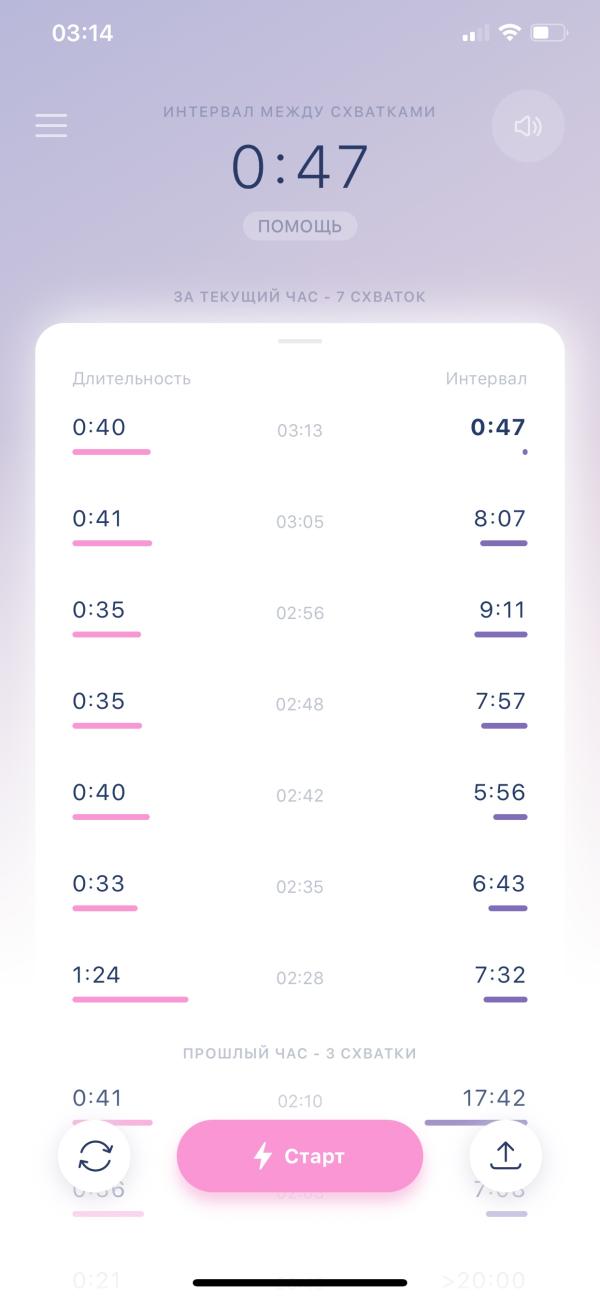Select the contraction logged at 03:05
Image resolution: width=600 pixels, height=1298 pixels.
pyautogui.click(x=300, y=526)
